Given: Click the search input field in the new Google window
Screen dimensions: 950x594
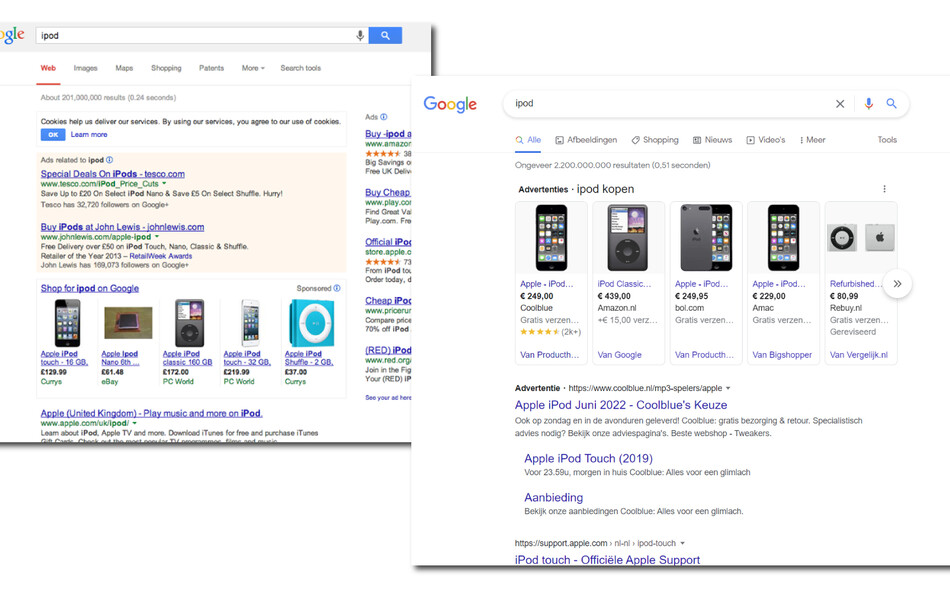Looking at the screenshot, I should pyautogui.click(x=673, y=104).
